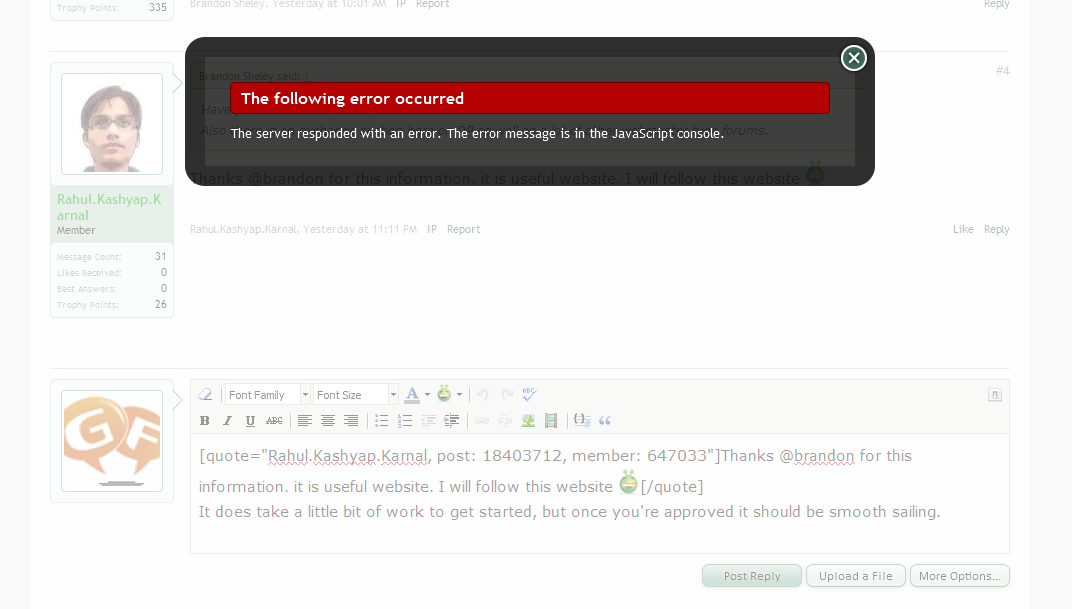Click IP link on Rahul.Kashyap.Karnal's post

pos(432,229)
